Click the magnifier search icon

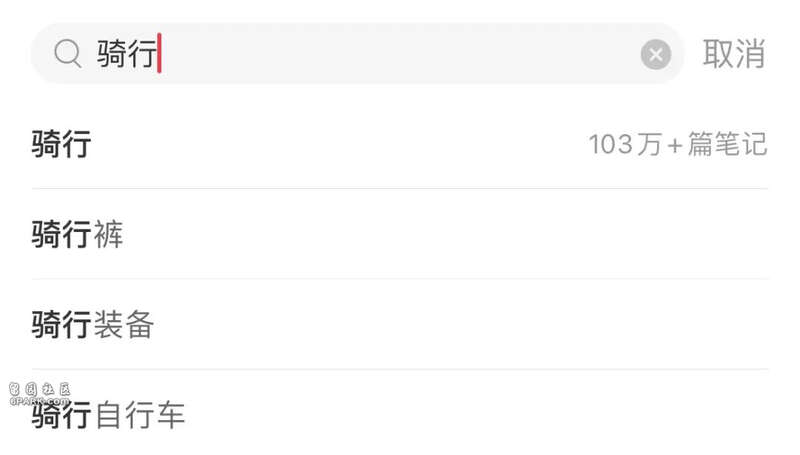coord(68,54)
